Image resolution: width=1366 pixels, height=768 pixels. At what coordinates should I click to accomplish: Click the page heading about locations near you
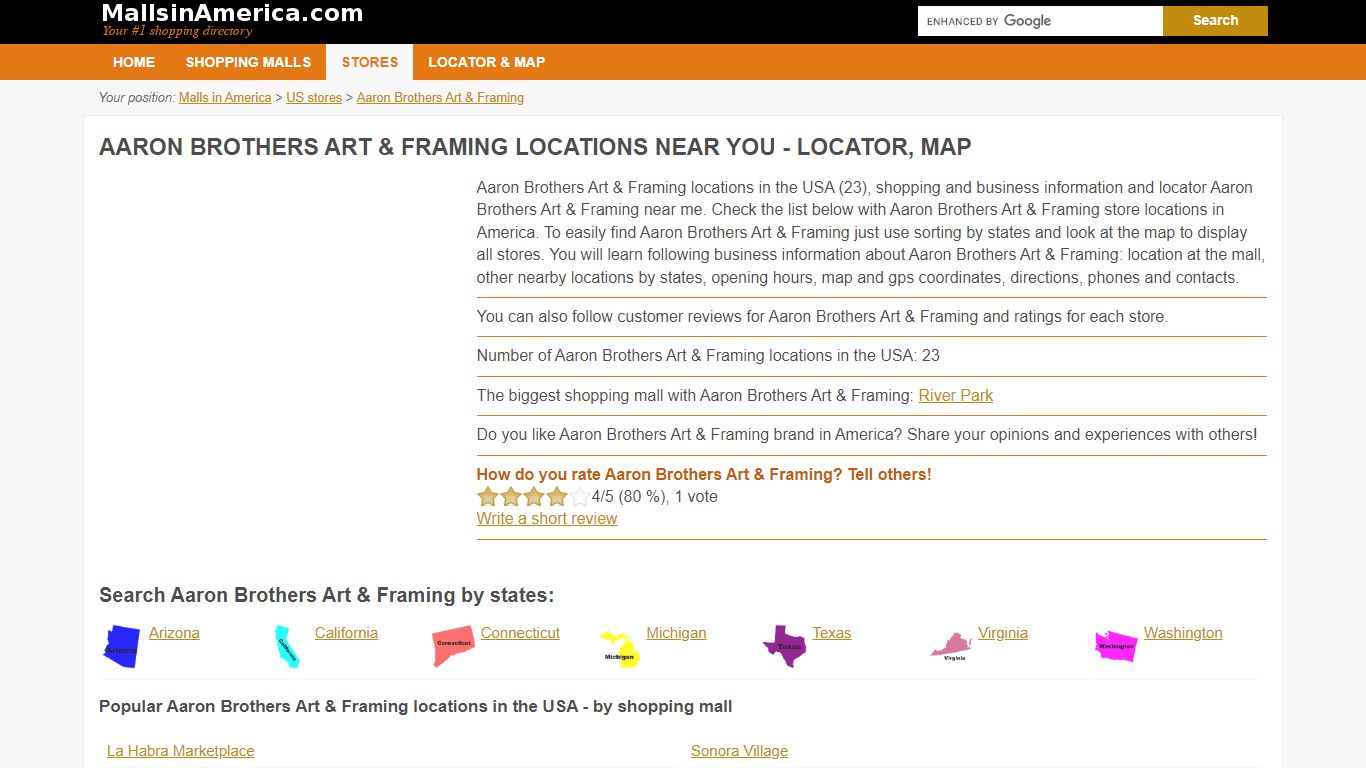(x=535, y=147)
